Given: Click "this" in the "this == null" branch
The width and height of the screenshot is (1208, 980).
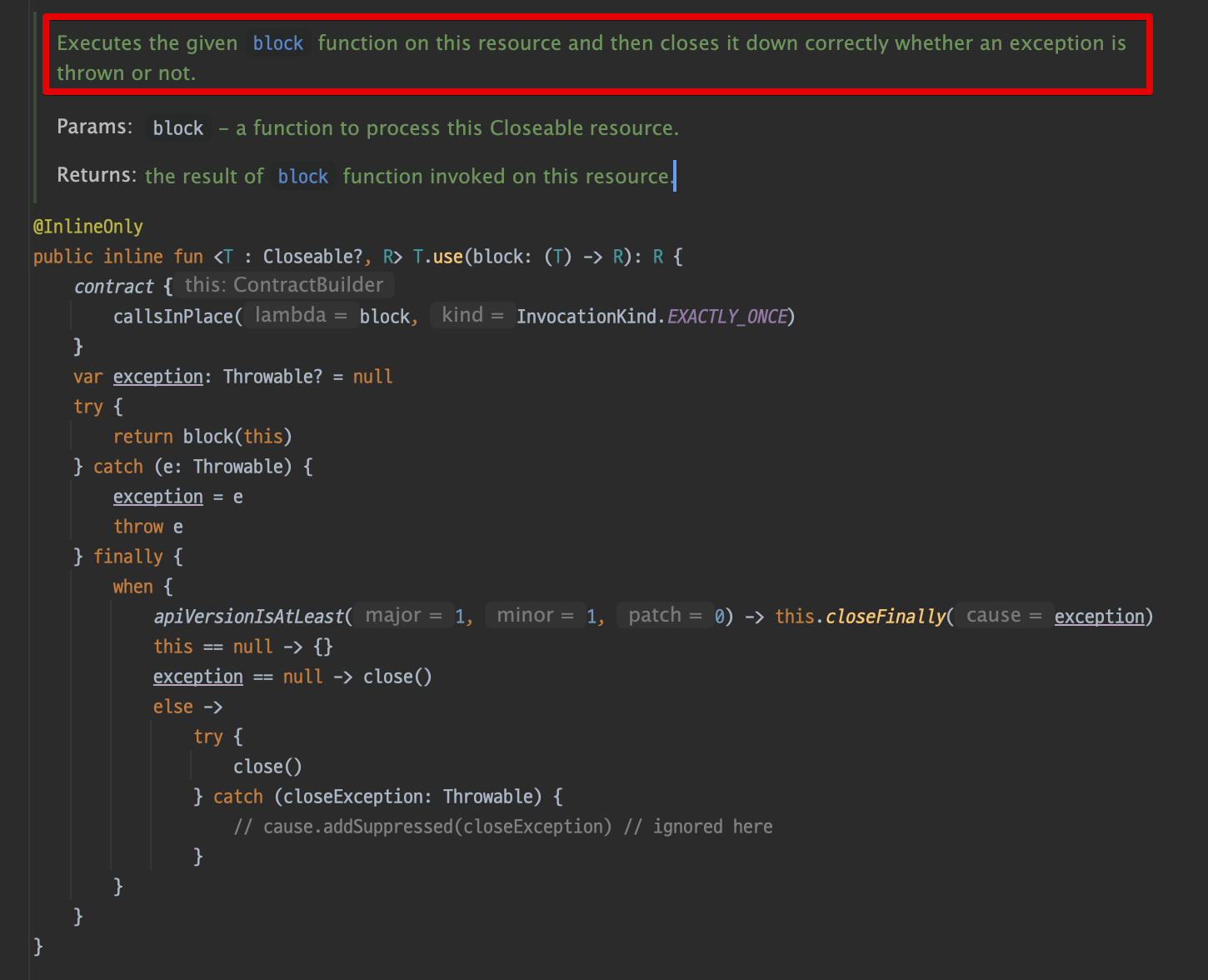Looking at the screenshot, I should click(x=173, y=647).
